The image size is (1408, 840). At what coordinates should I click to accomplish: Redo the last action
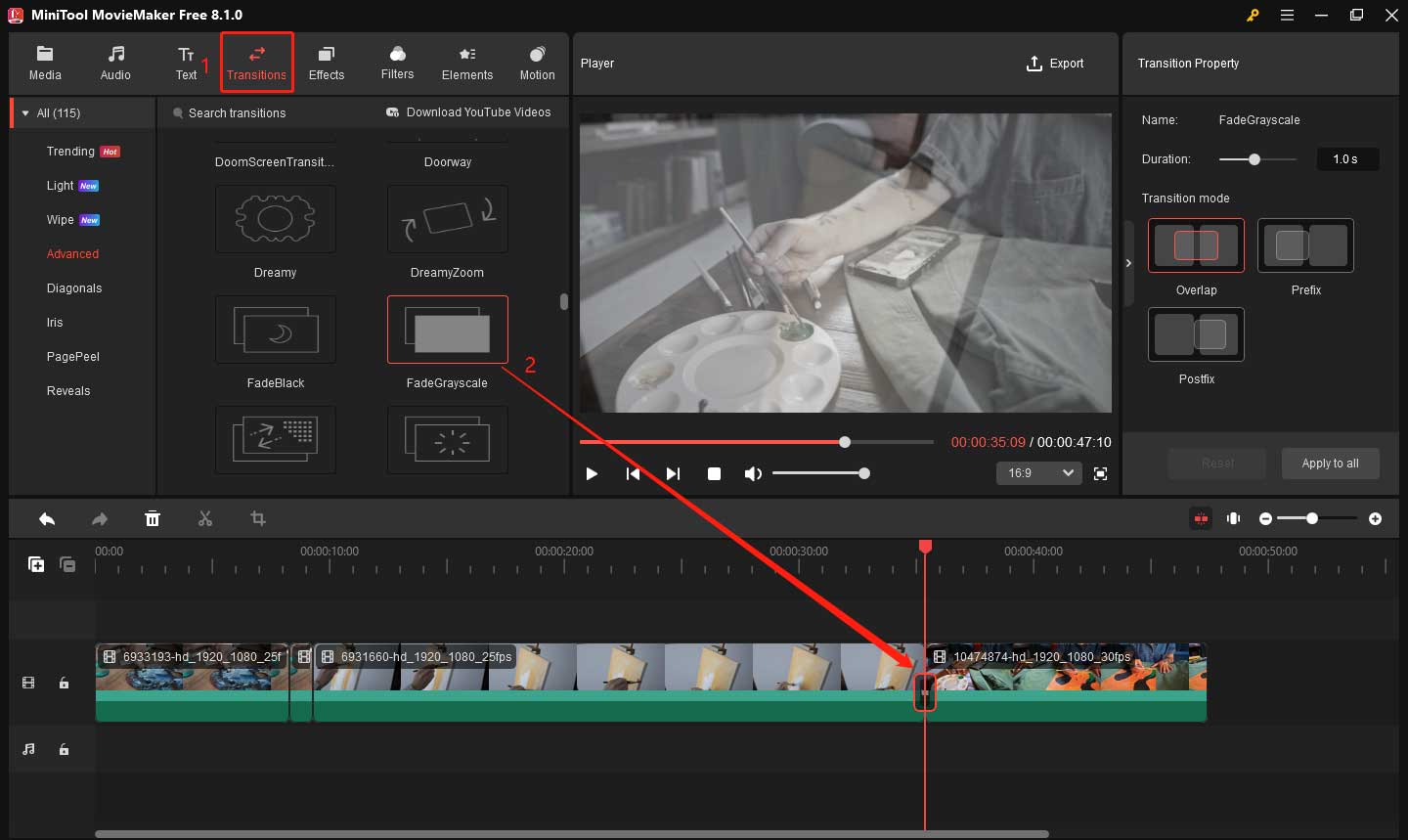point(100,519)
